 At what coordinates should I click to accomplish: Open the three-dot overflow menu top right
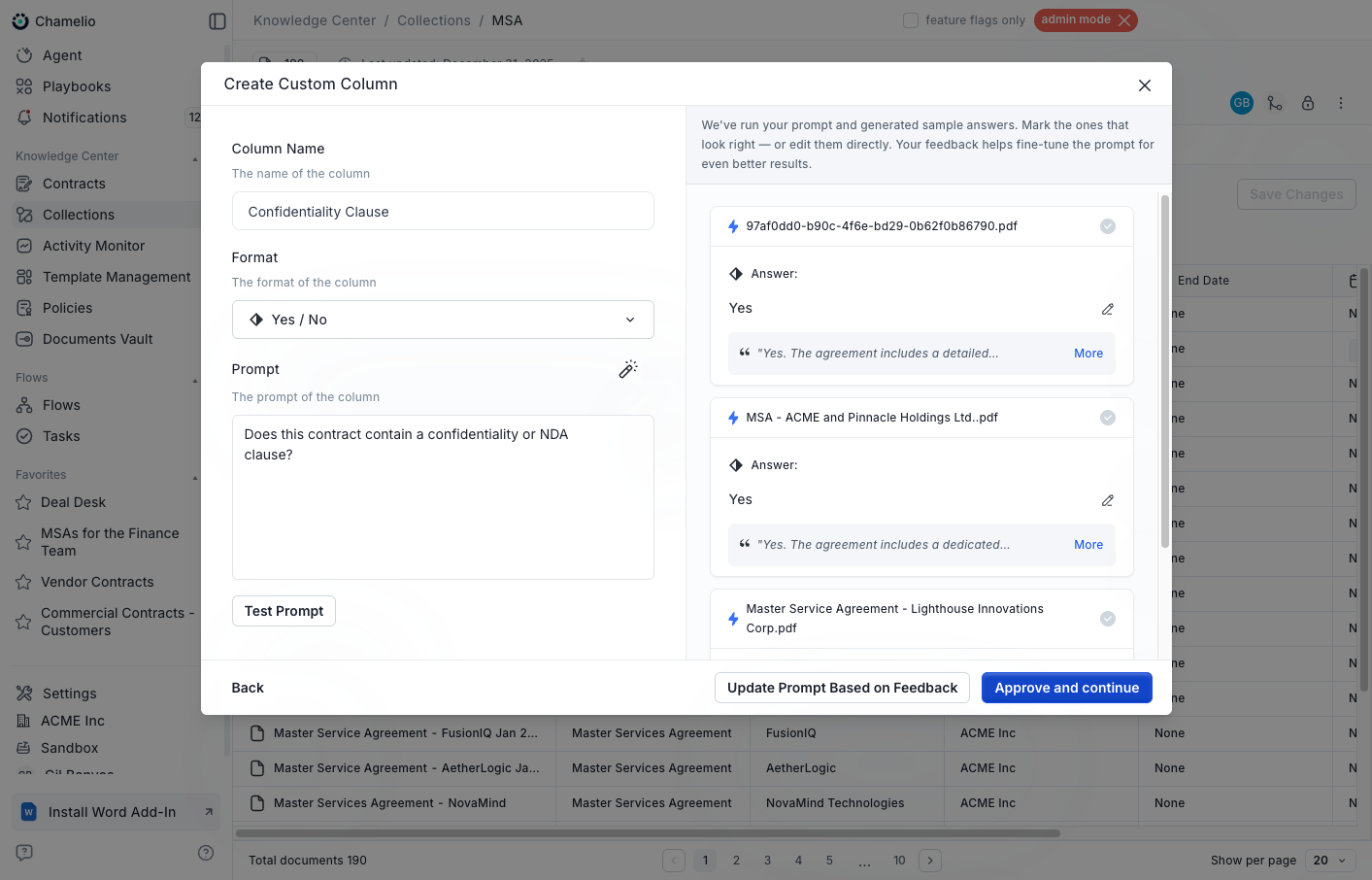(1341, 103)
